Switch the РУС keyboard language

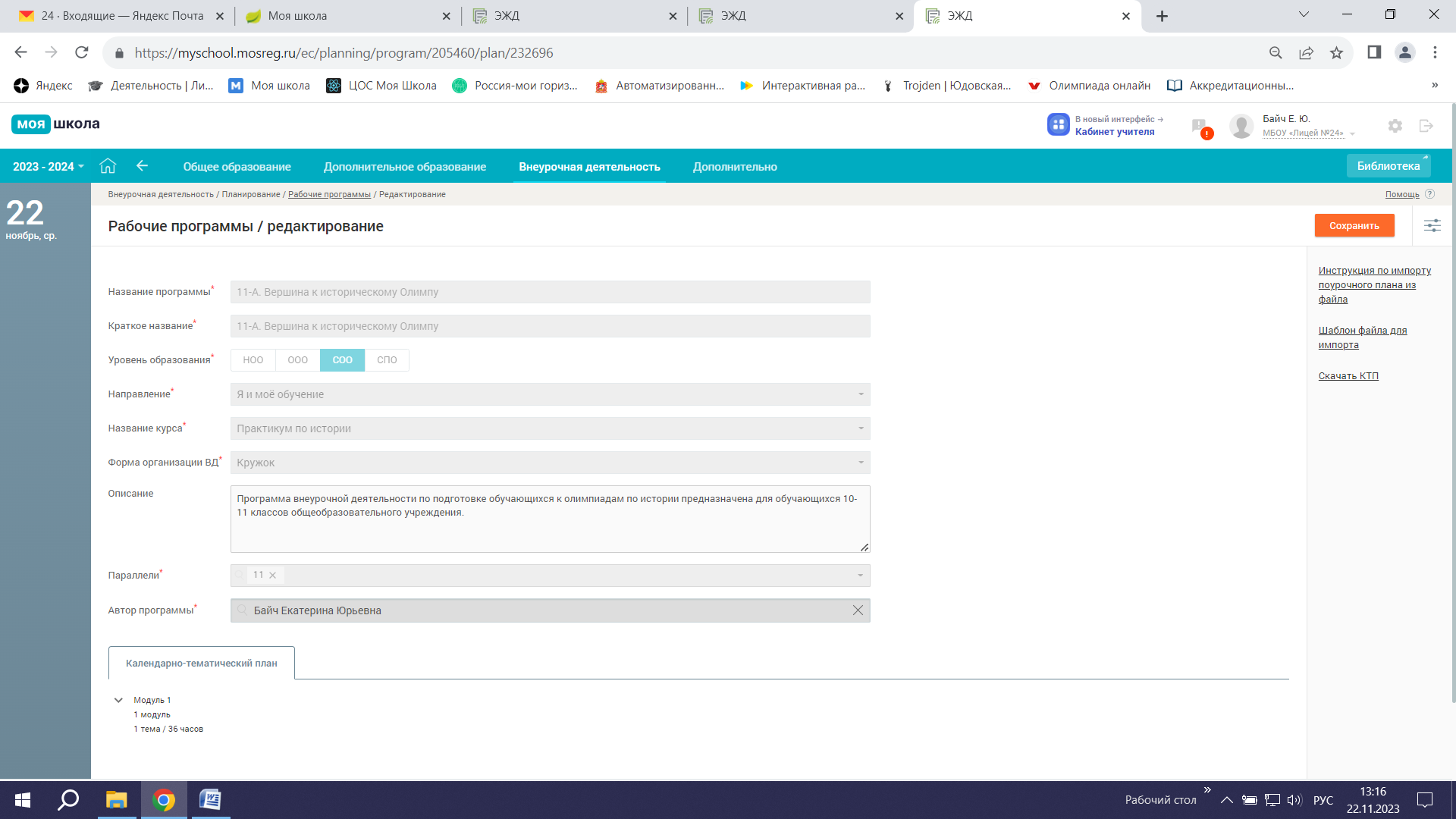[x=1323, y=800]
